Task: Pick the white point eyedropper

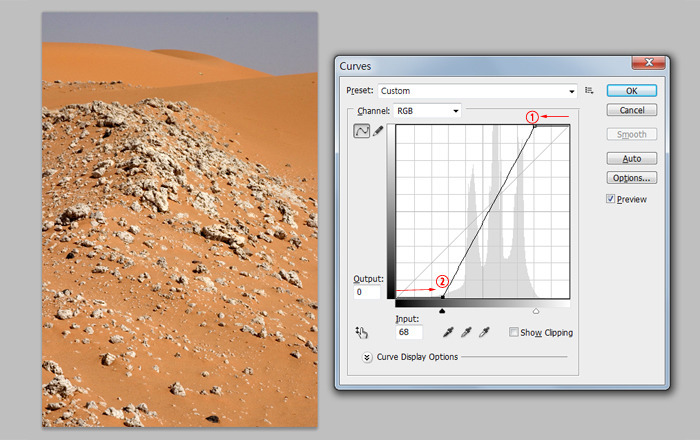Action: pyautogui.click(x=484, y=332)
